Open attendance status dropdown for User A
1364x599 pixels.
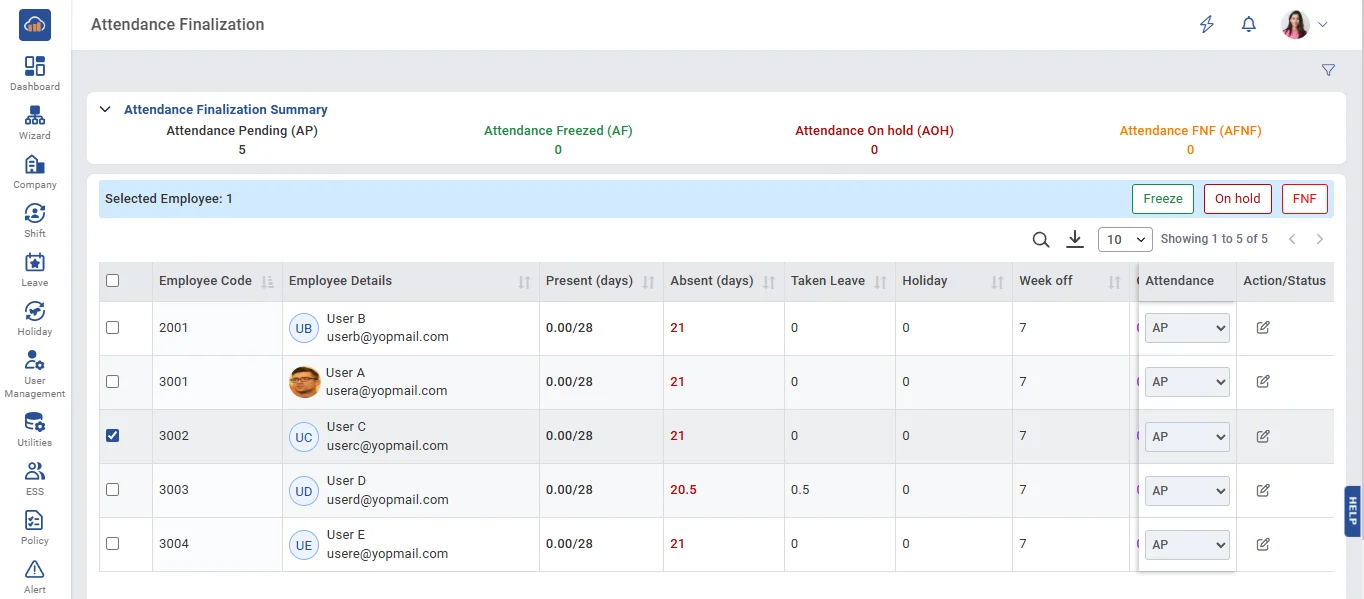[1187, 382]
